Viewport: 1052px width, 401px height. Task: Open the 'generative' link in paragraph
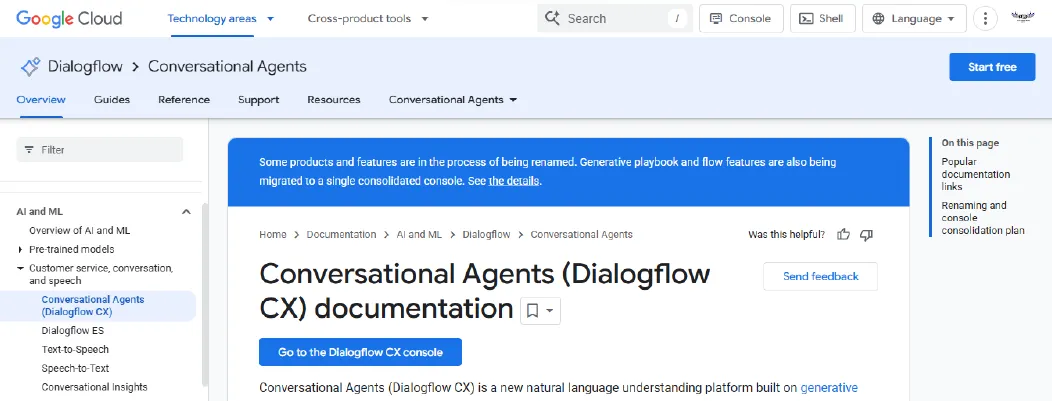[x=829, y=387]
